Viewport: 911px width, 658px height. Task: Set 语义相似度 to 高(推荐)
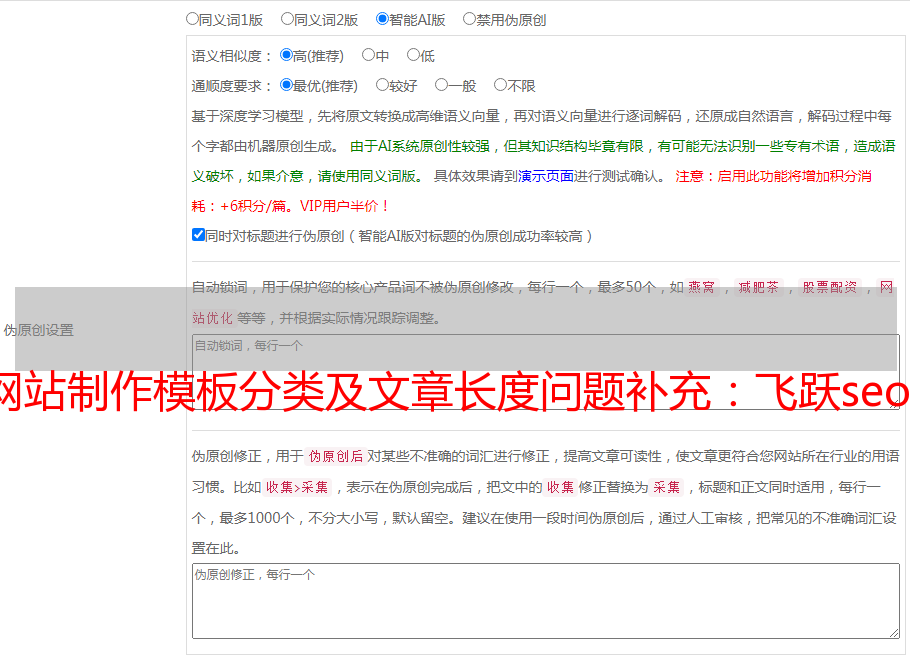286,55
